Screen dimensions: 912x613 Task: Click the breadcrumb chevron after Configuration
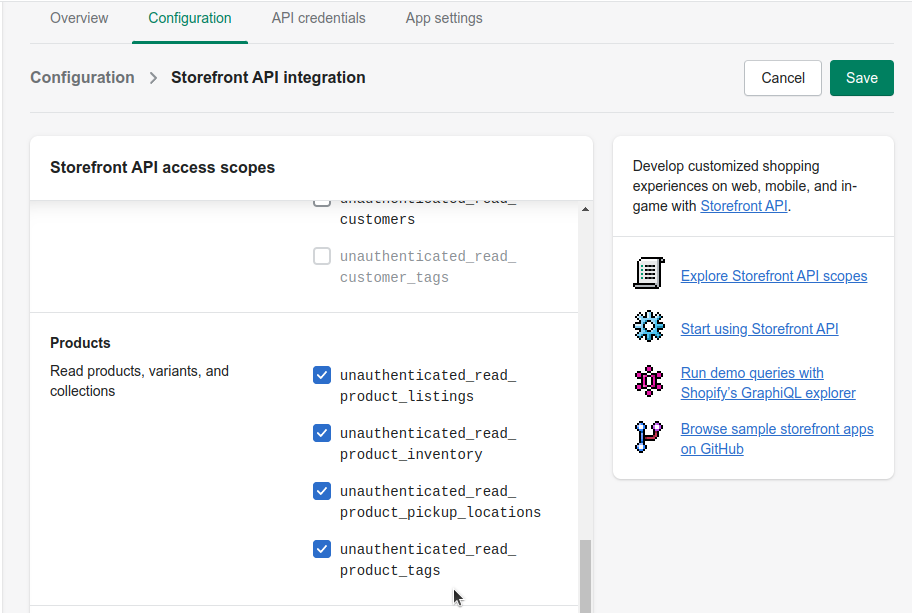point(153,78)
